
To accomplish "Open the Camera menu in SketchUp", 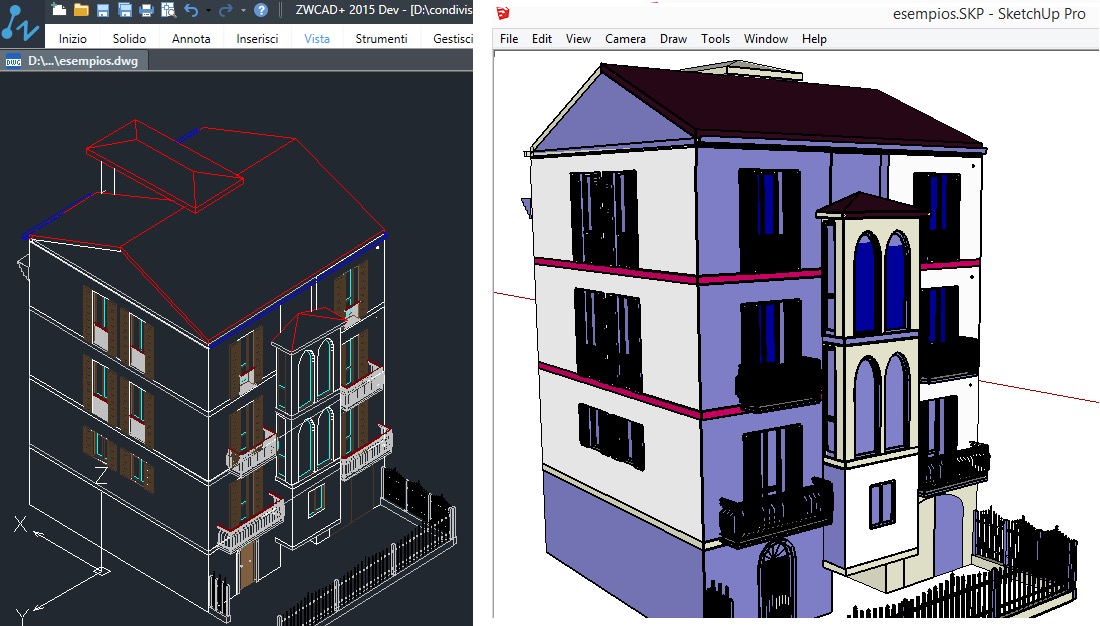I will coord(625,39).
